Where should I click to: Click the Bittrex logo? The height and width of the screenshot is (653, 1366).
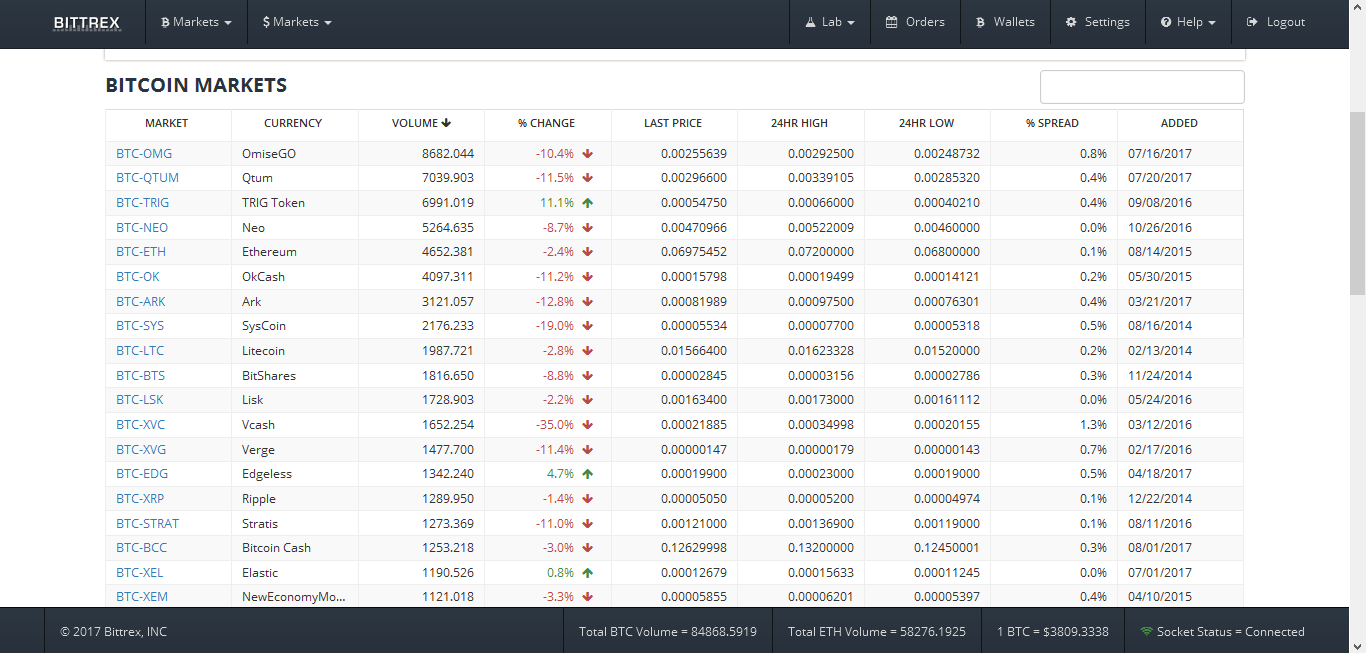pos(86,22)
